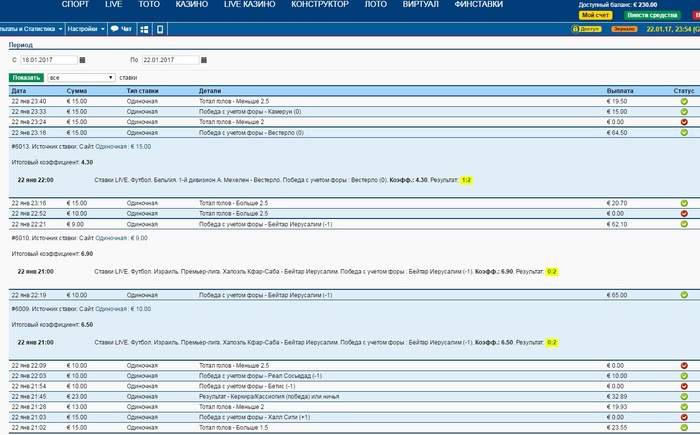Click the Доступ lock badge
The width and height of the screenshot is (700, 435).
tap(587, 29)
